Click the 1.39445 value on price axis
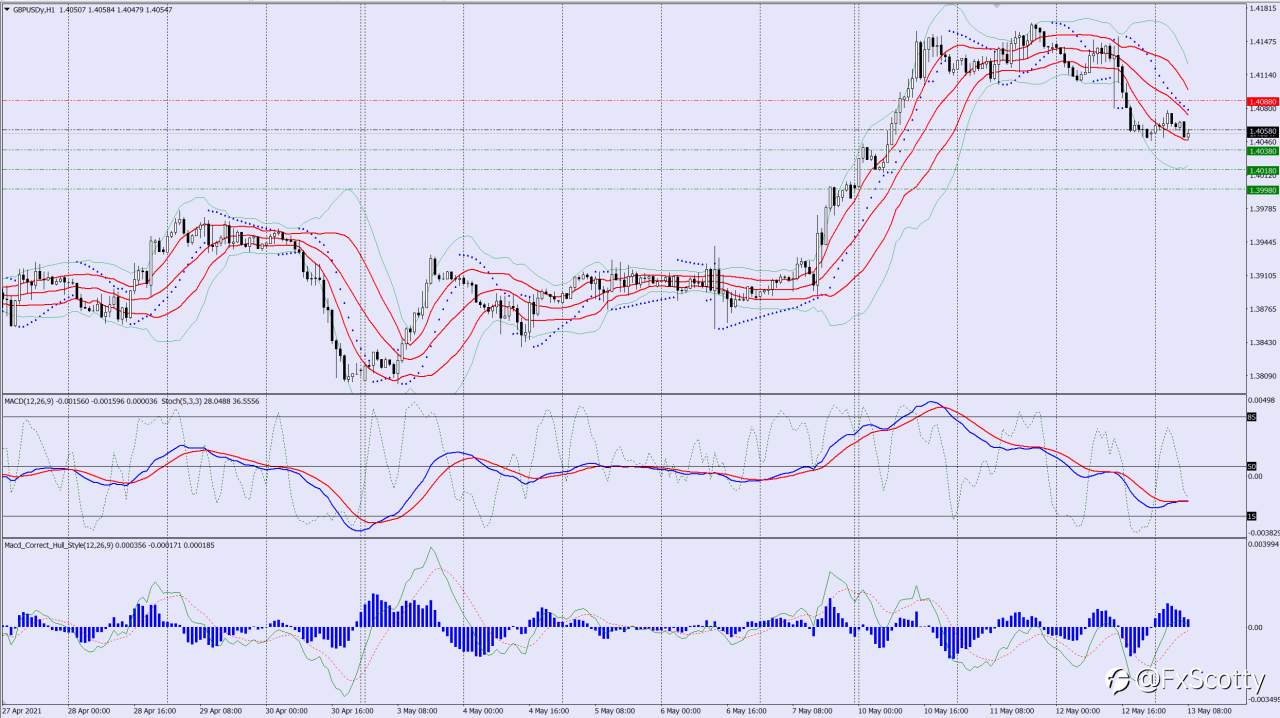 click(1261, 242)
